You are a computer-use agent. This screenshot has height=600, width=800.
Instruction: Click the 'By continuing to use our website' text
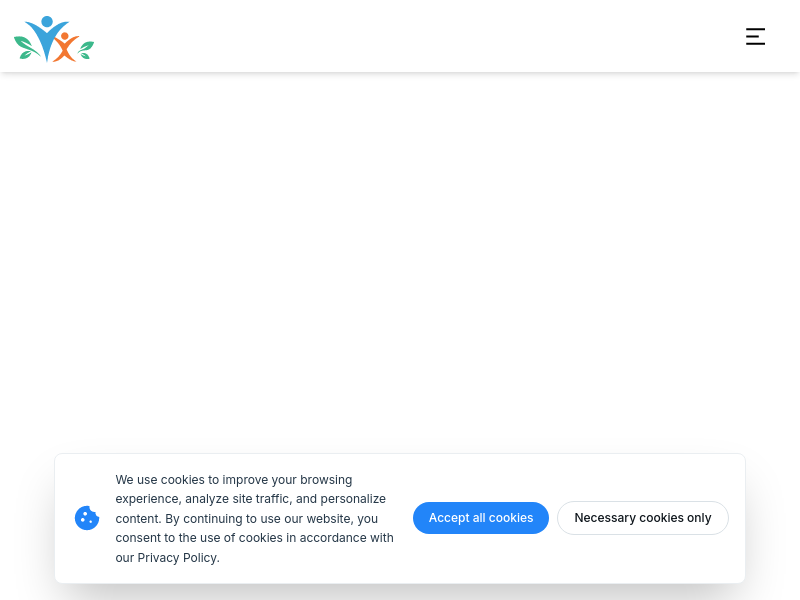click(x=272, y=518)
